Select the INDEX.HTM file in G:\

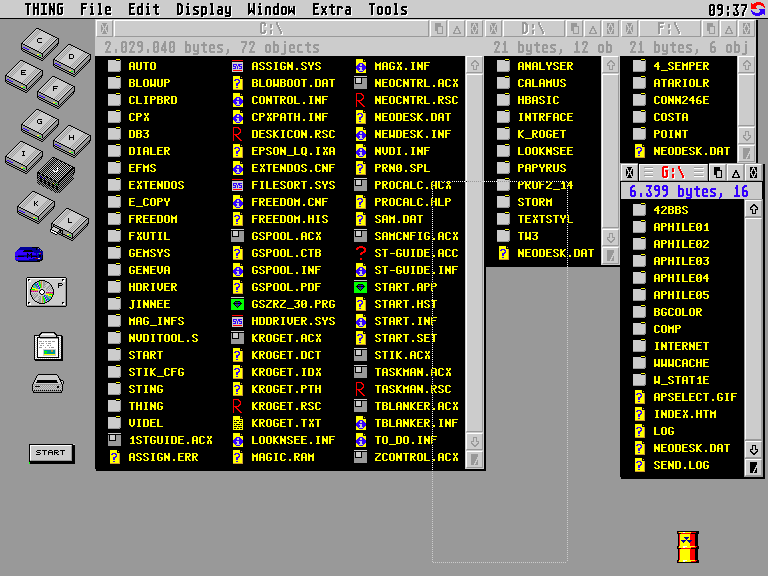pyautogui.click(x=675, y=414)
